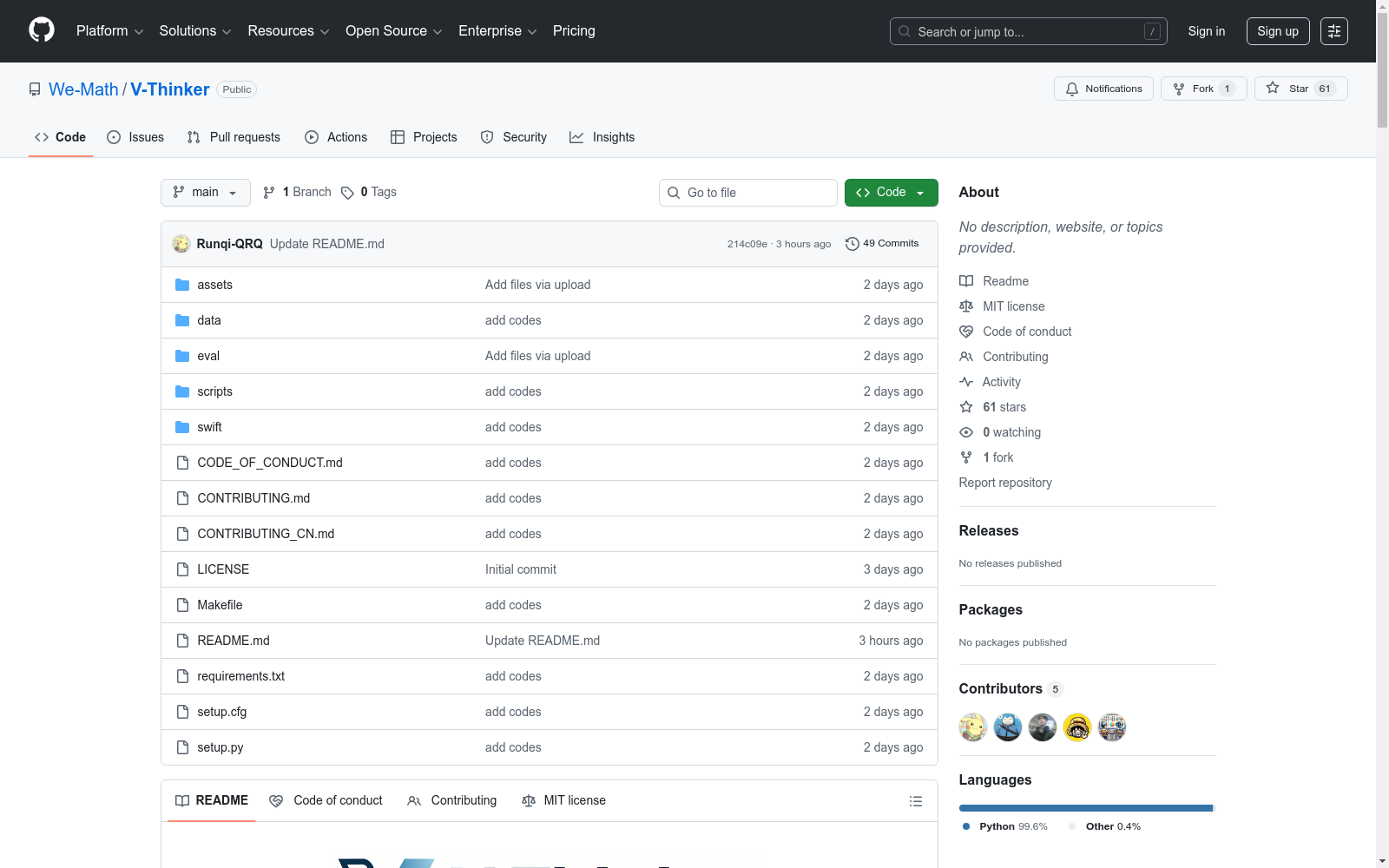The height and width of the screenshot is (868, 1389).
Task: View the 49 Commits history
Action: pos(882,243)
